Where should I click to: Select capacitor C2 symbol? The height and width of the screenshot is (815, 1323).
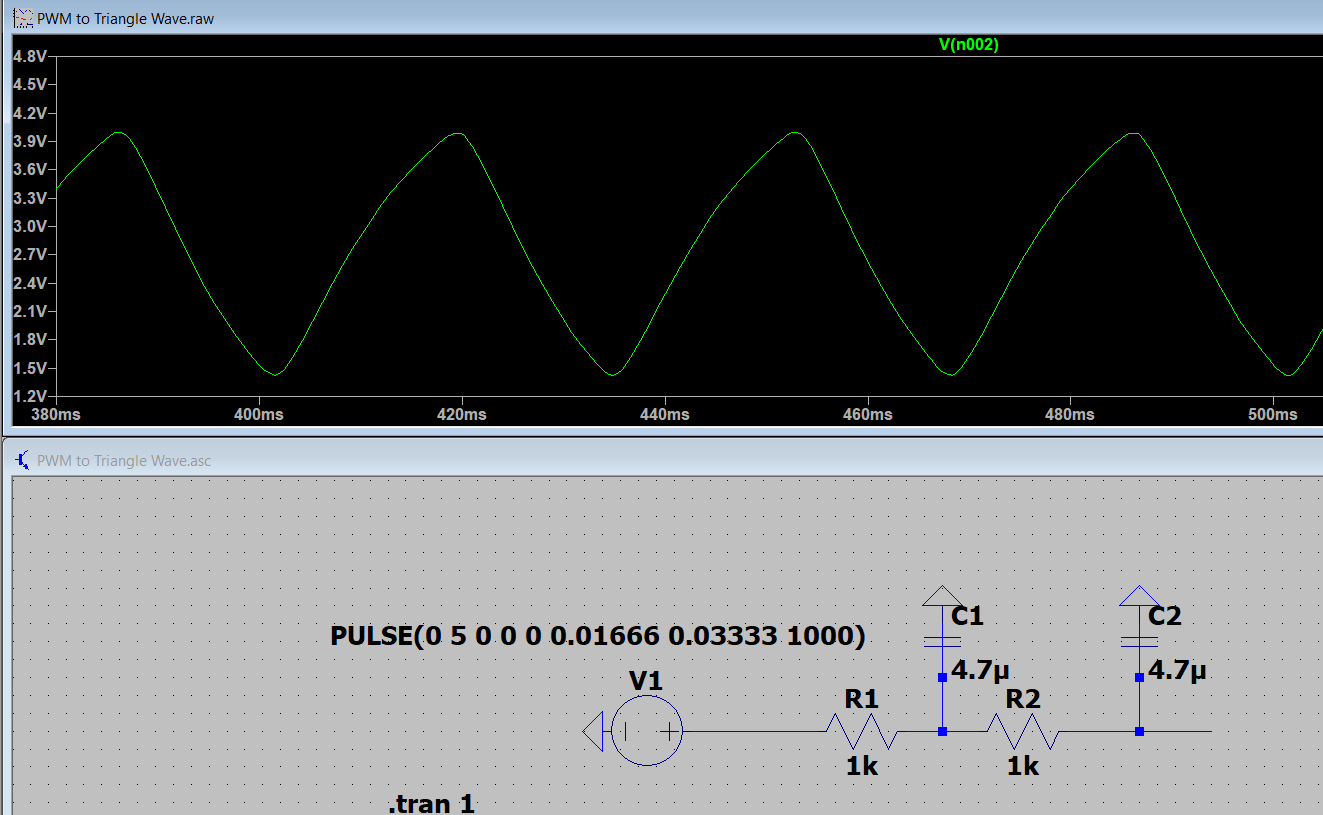(x=1139, y=642)
